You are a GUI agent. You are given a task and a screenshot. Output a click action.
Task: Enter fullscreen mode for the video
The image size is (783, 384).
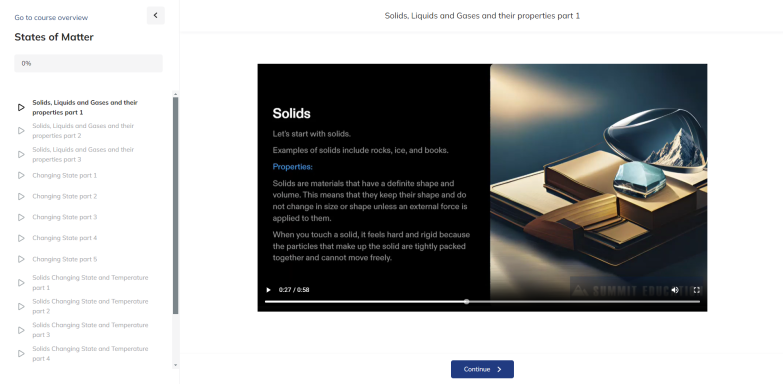point(697,290)
